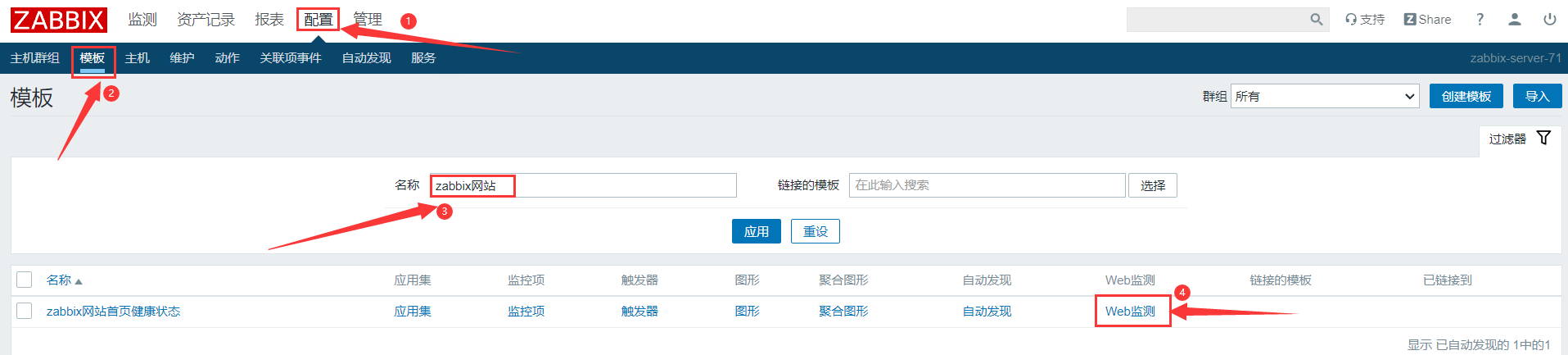Go to 主机群组 submenu

click(34, 58)
